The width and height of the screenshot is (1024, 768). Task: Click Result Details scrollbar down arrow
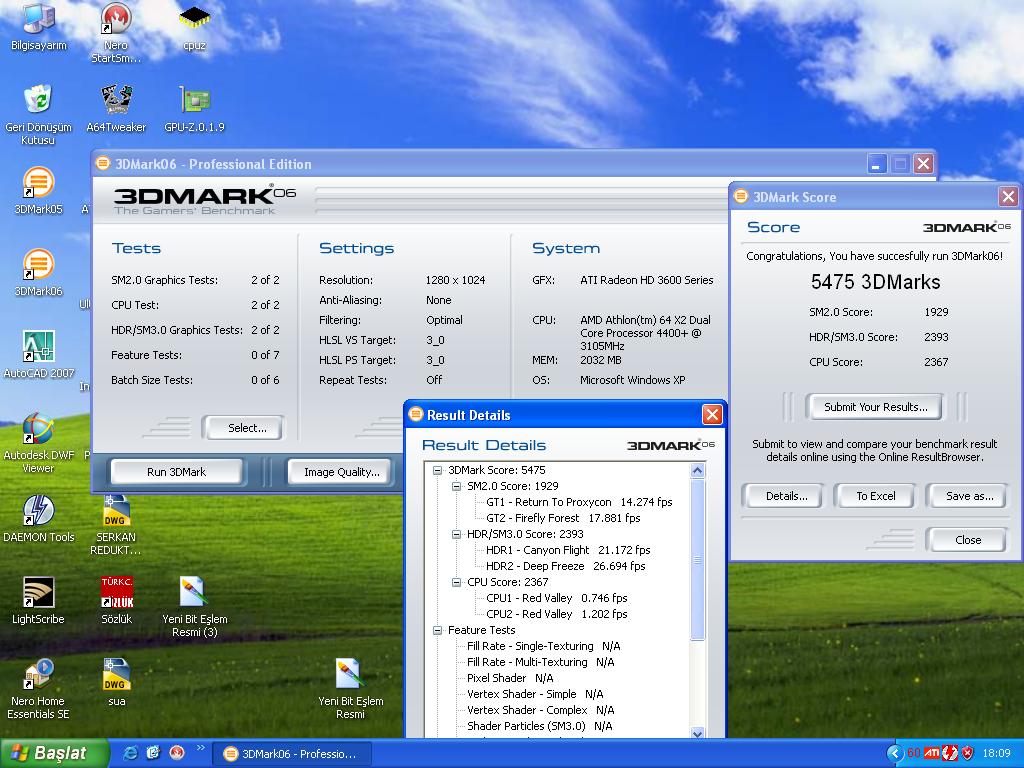[697, 733]
